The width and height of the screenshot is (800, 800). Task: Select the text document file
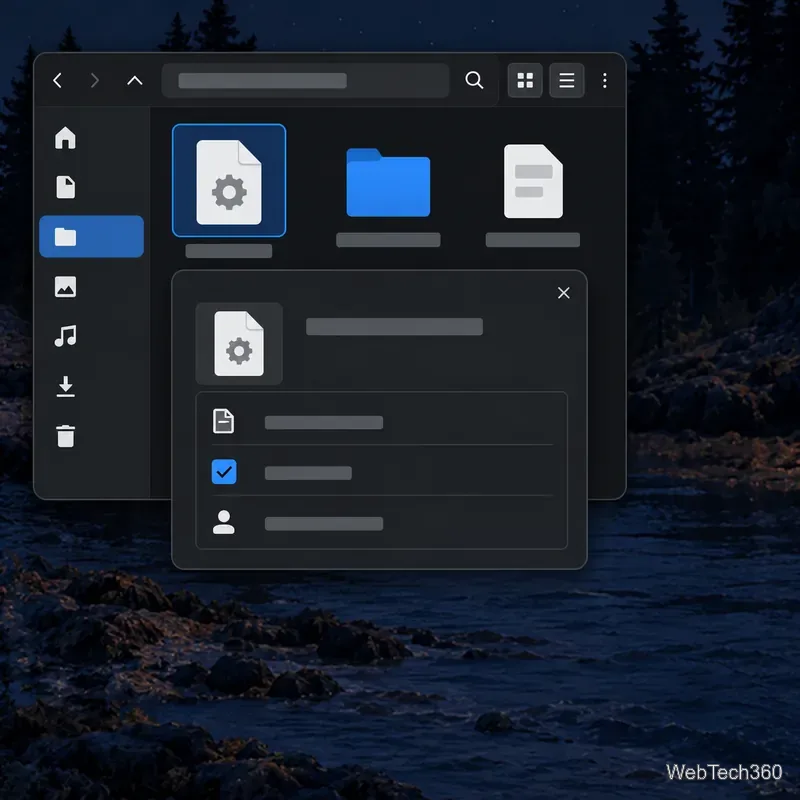(x=533, y=181)
